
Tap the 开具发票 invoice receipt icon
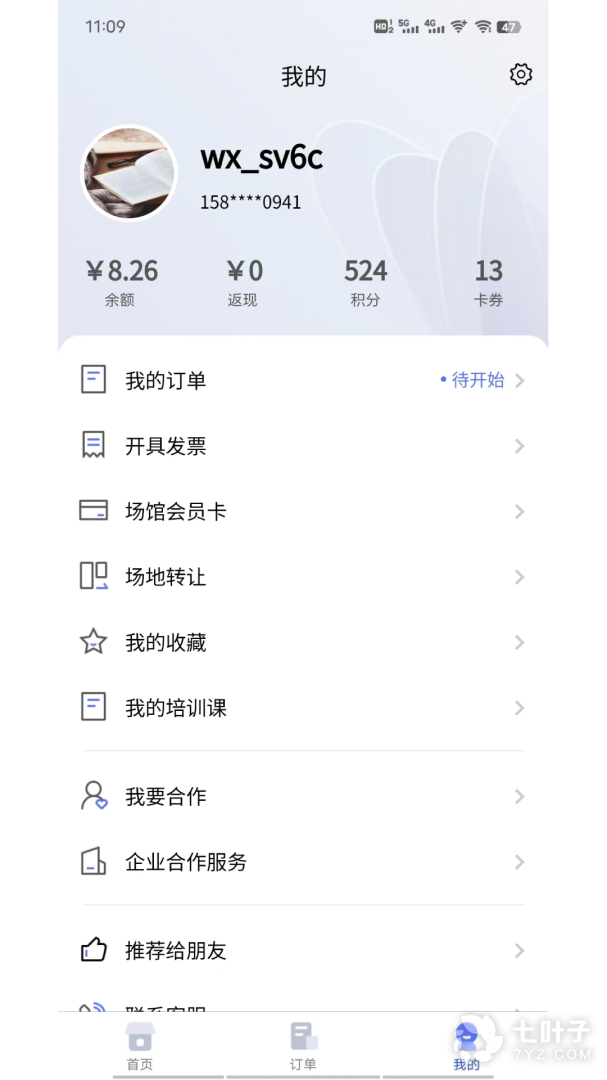pyautogui.click(x=93, y=446)
